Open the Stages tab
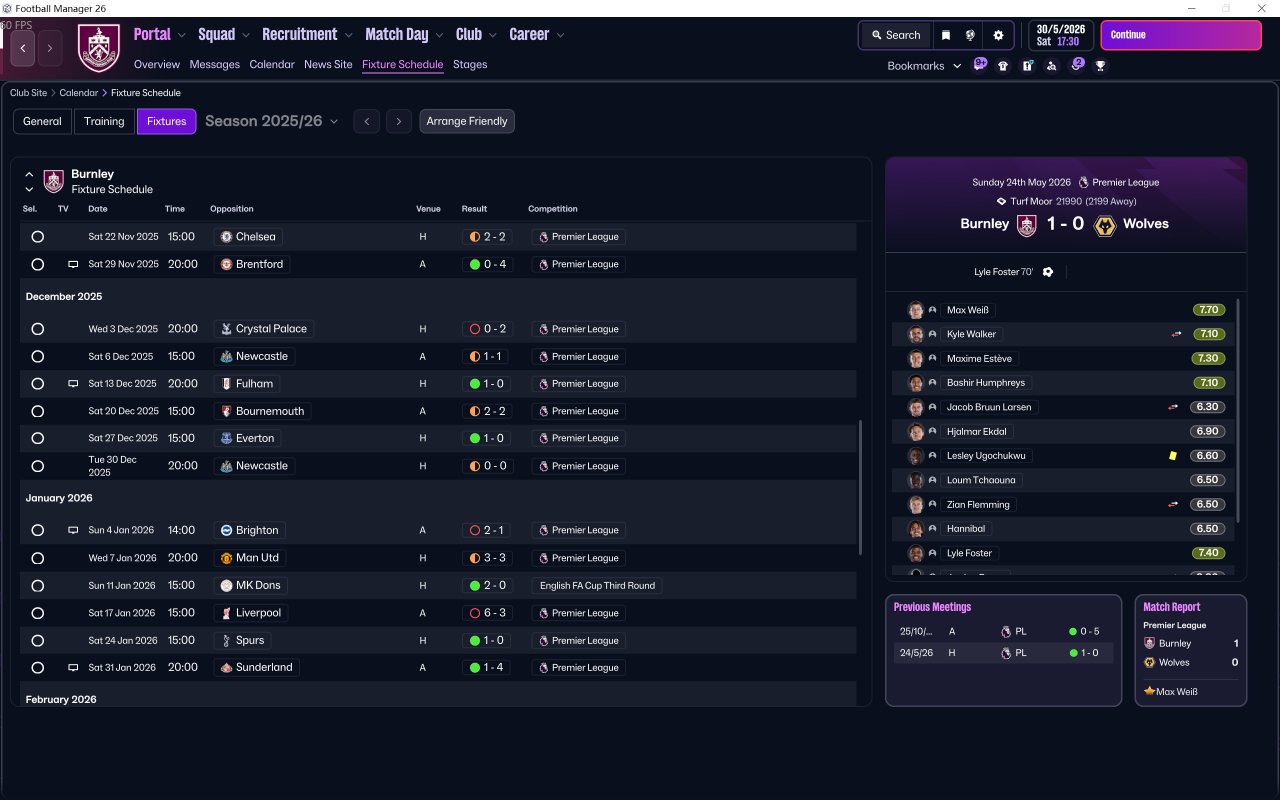Viewport: 1280px width, 800px height. (470, 65)
